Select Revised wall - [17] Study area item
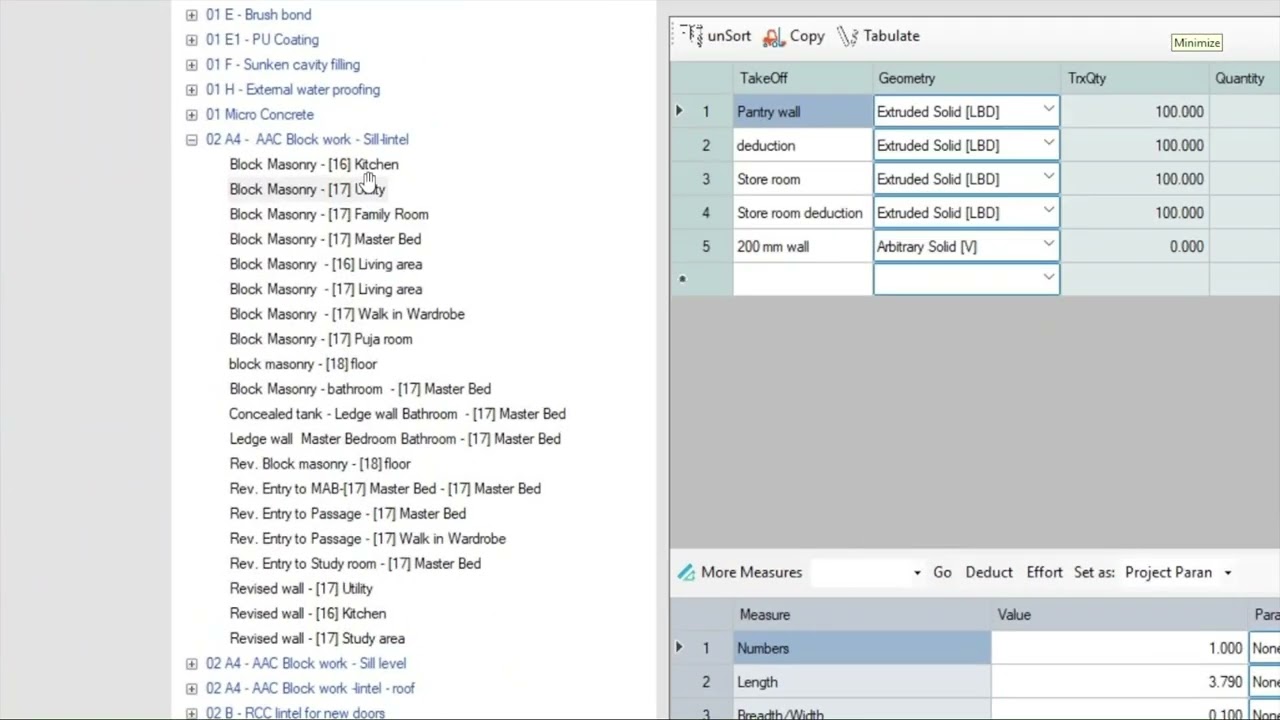The height and width of the screenshot is (720, 1280). point(317,639)
